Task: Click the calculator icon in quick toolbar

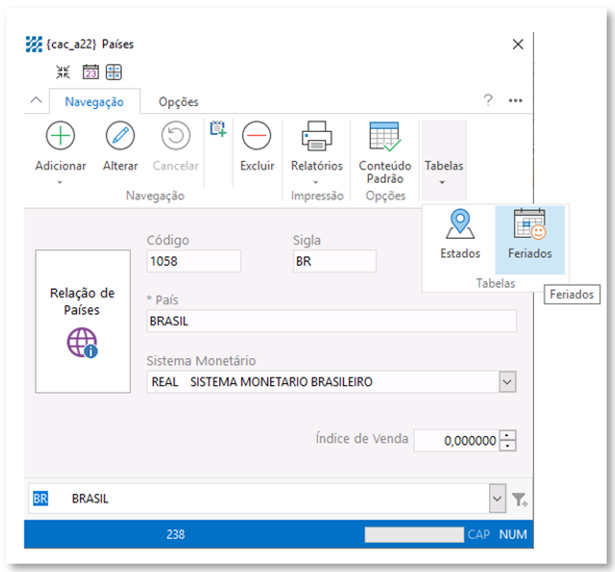Action: coord(114,72)
